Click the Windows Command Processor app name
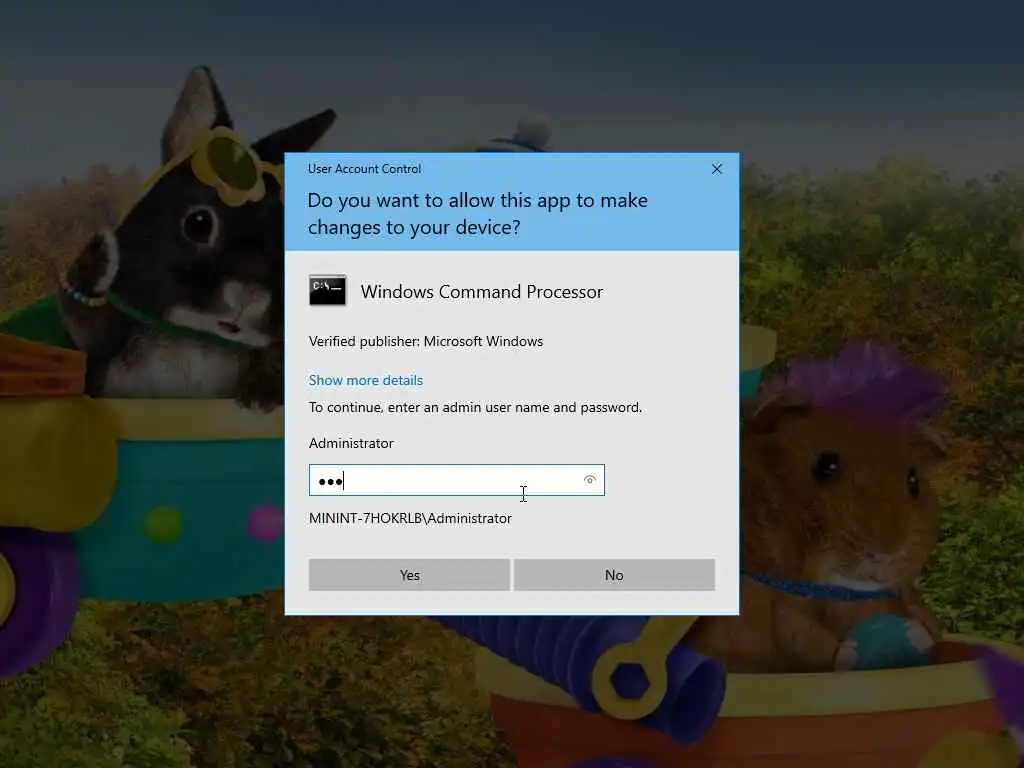This screenshot has width=1024, height=768. (x=482, y=291)
